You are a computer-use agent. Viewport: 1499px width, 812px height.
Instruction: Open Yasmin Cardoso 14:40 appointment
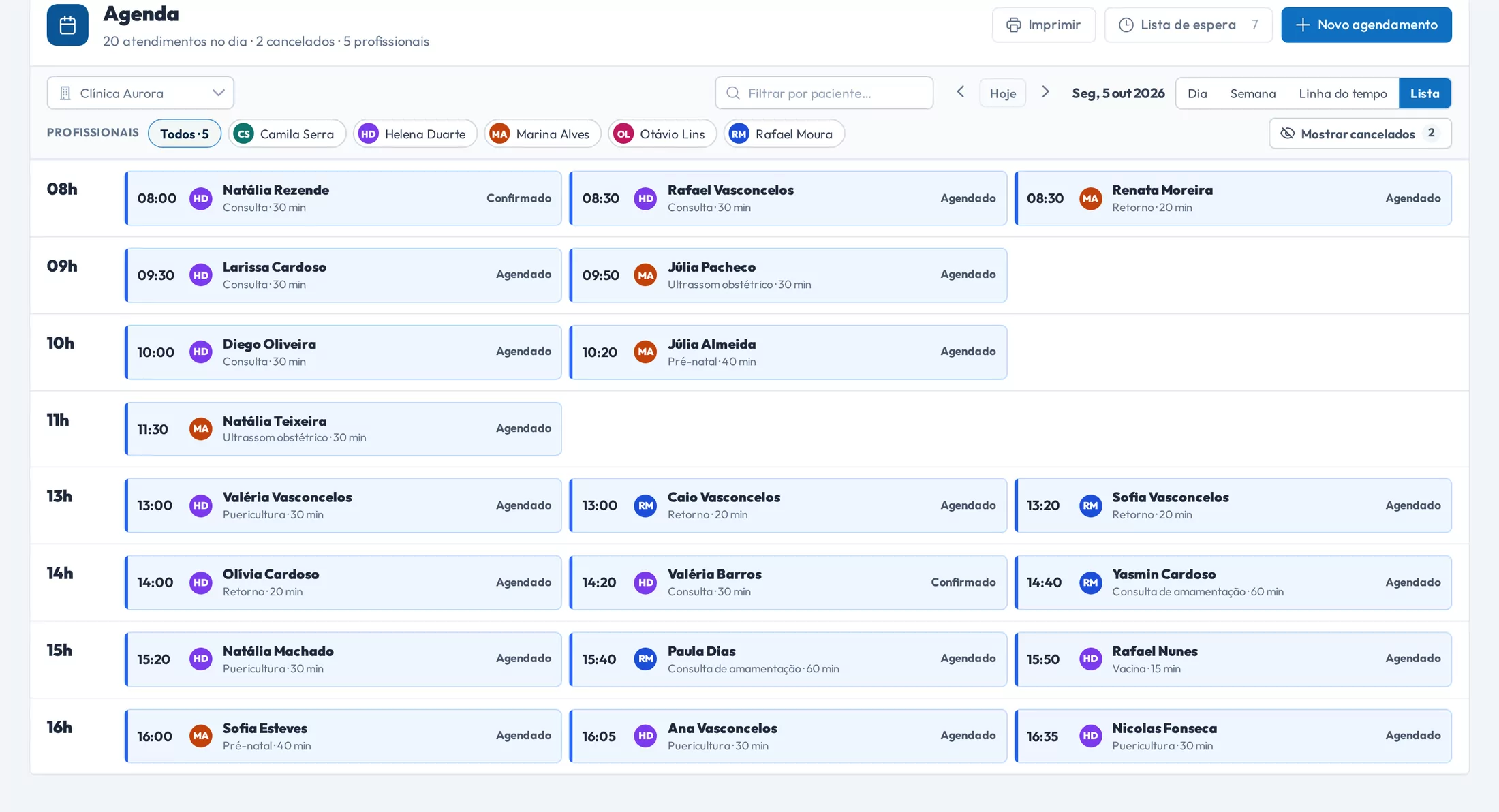(x=1233, y=582)
